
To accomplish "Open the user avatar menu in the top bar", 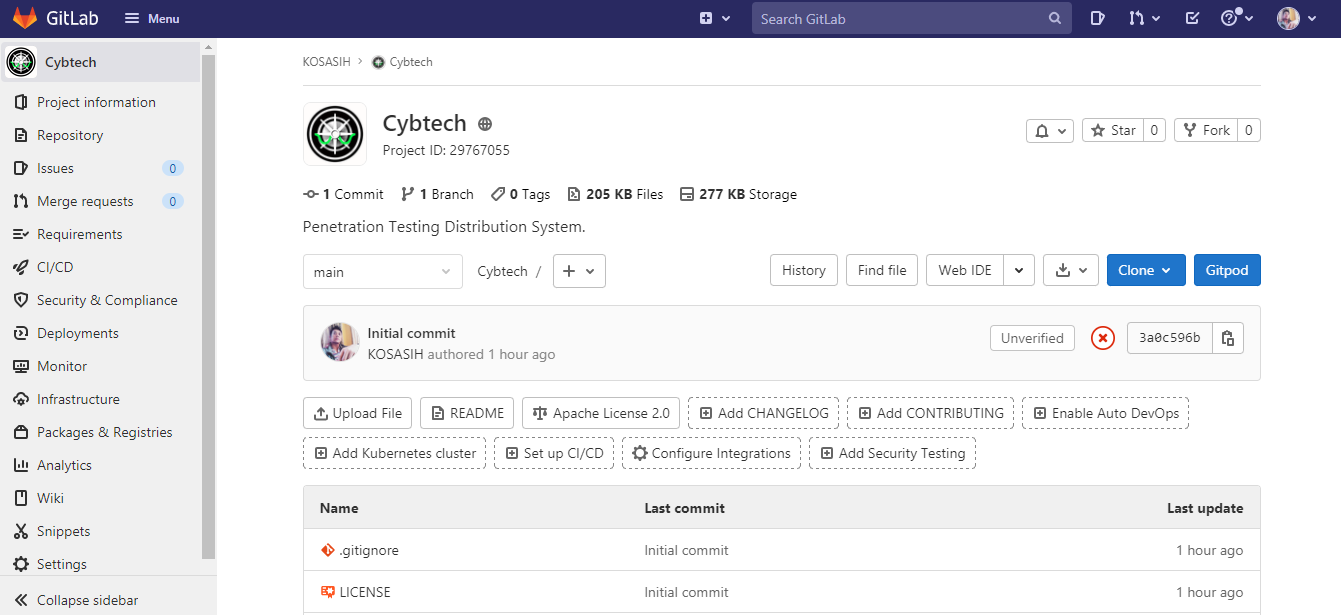I will coord(1296,18).
